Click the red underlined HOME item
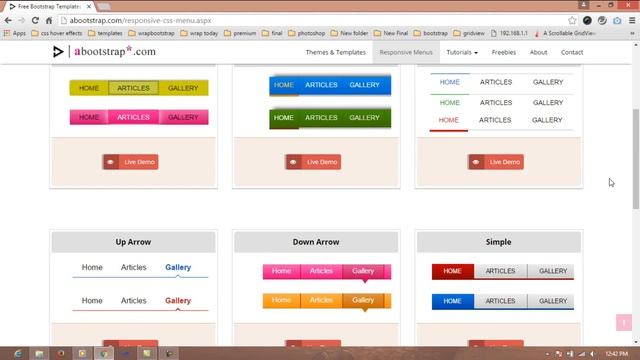640x360 pixels. (x=449, y=120)
